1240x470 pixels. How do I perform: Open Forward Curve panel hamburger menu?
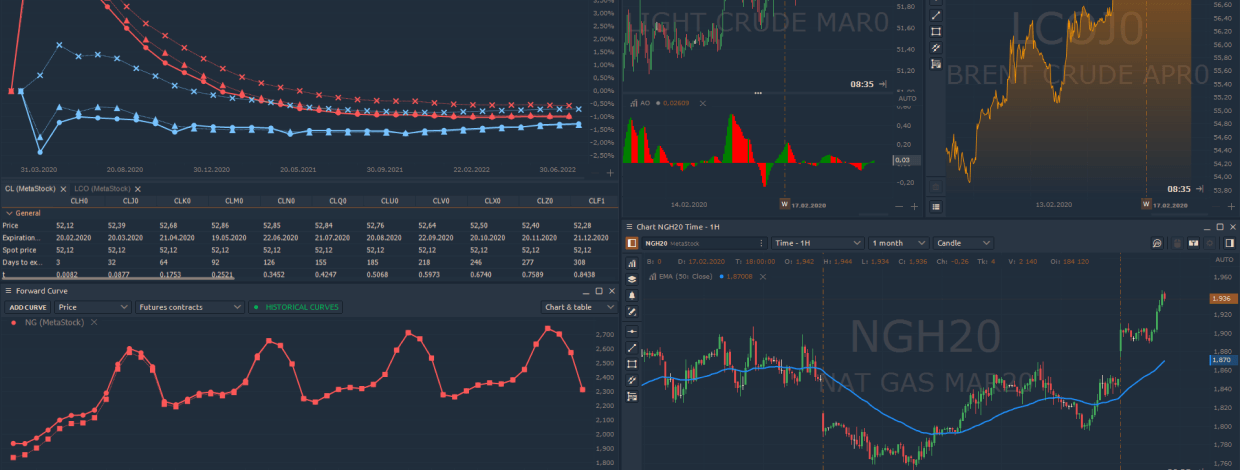click(x=8, y=291)
